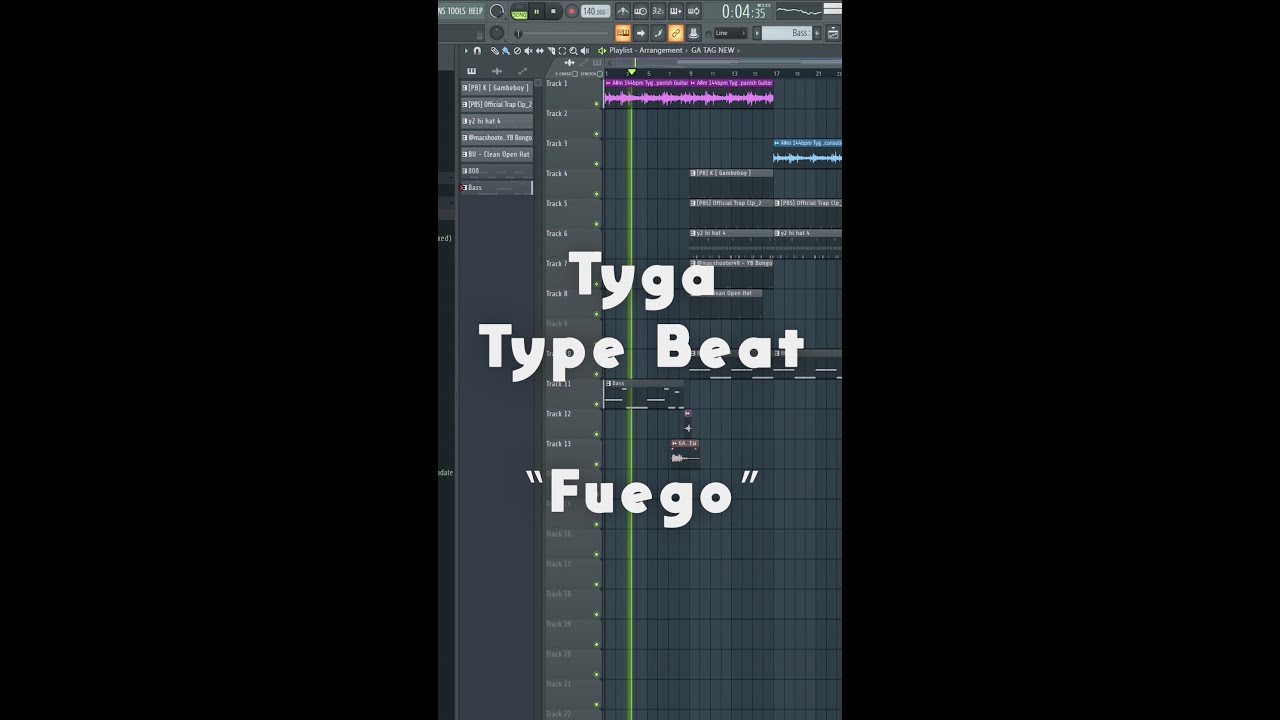Toggle typing keyboard to piano icon
This screenshot has height=720, width=1280.
coord(623,33)
